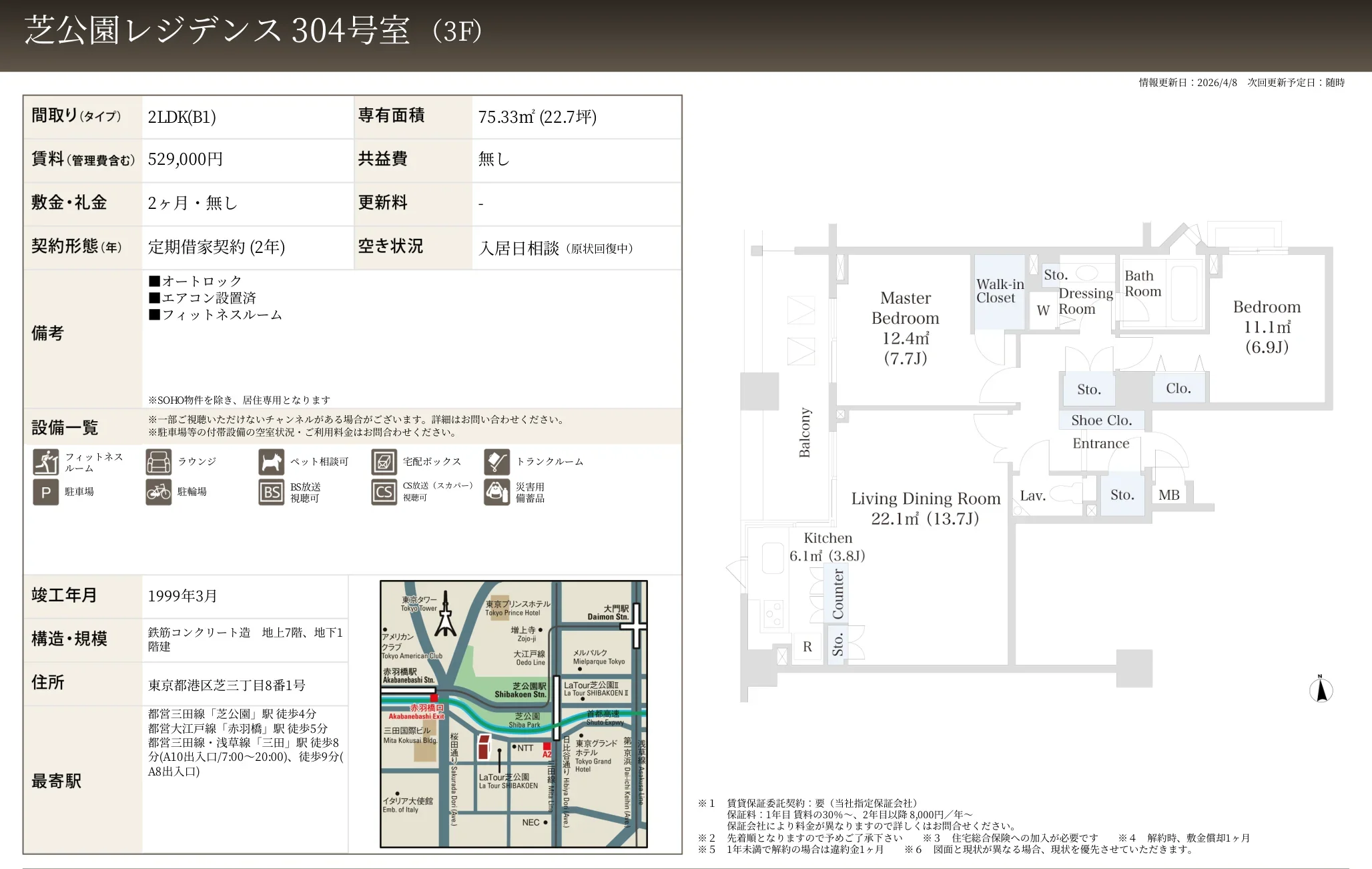Click the contract type 定期借家契約 (2年)
This screenshot has height=869, width=1372.
[x=216, y=247]
